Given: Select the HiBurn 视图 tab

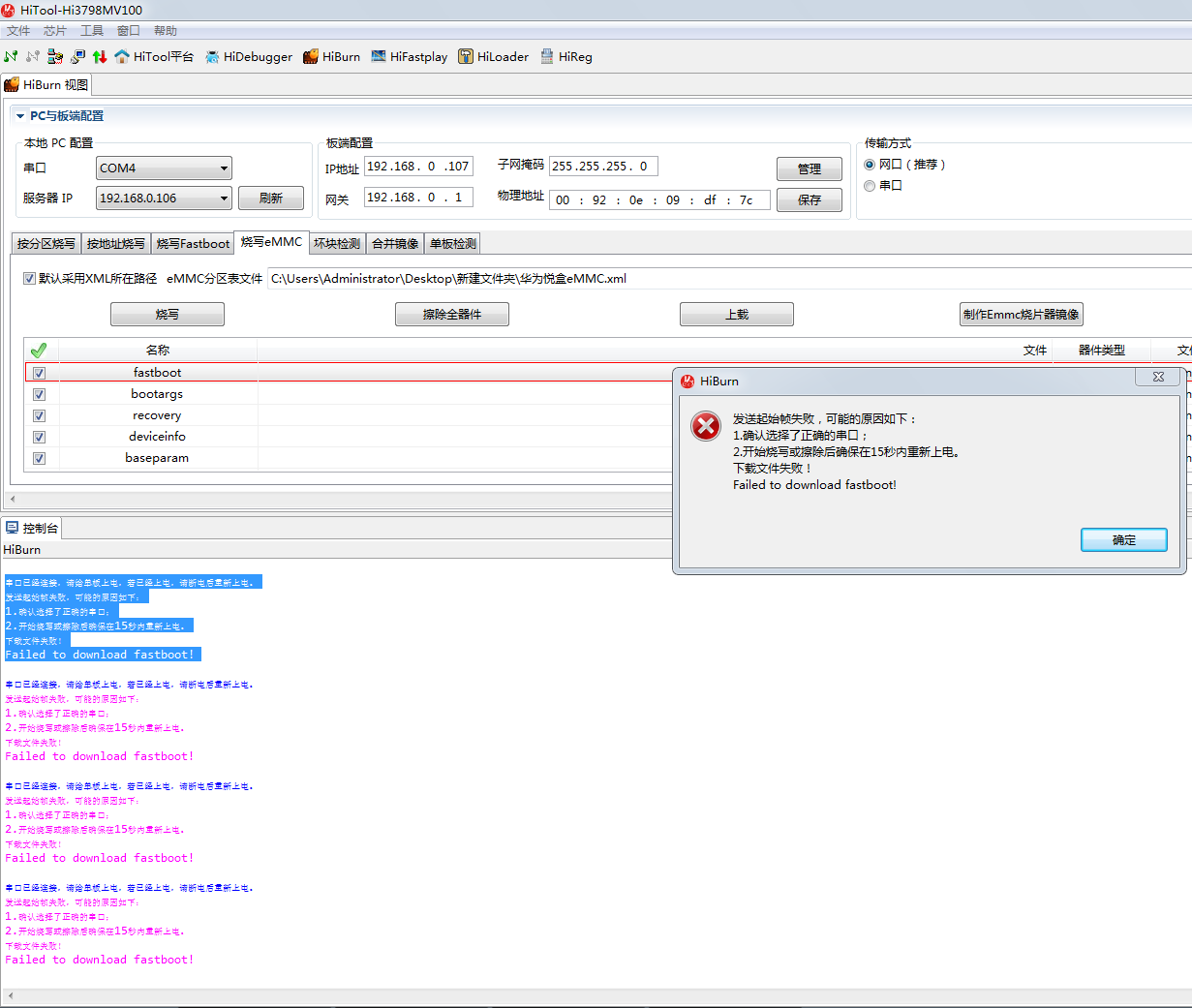Looking at the screenshot, I should (x=46, y=85).
